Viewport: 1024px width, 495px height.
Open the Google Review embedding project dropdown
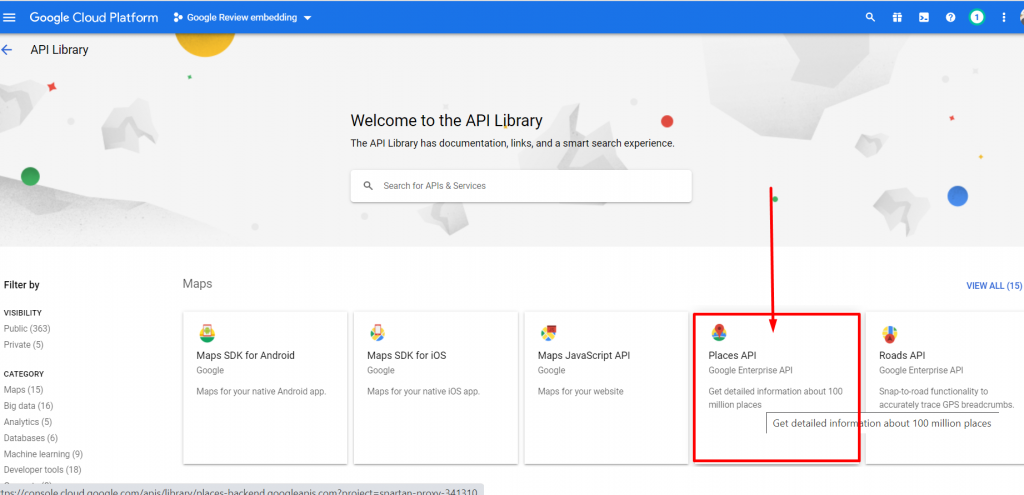(243, 18)
